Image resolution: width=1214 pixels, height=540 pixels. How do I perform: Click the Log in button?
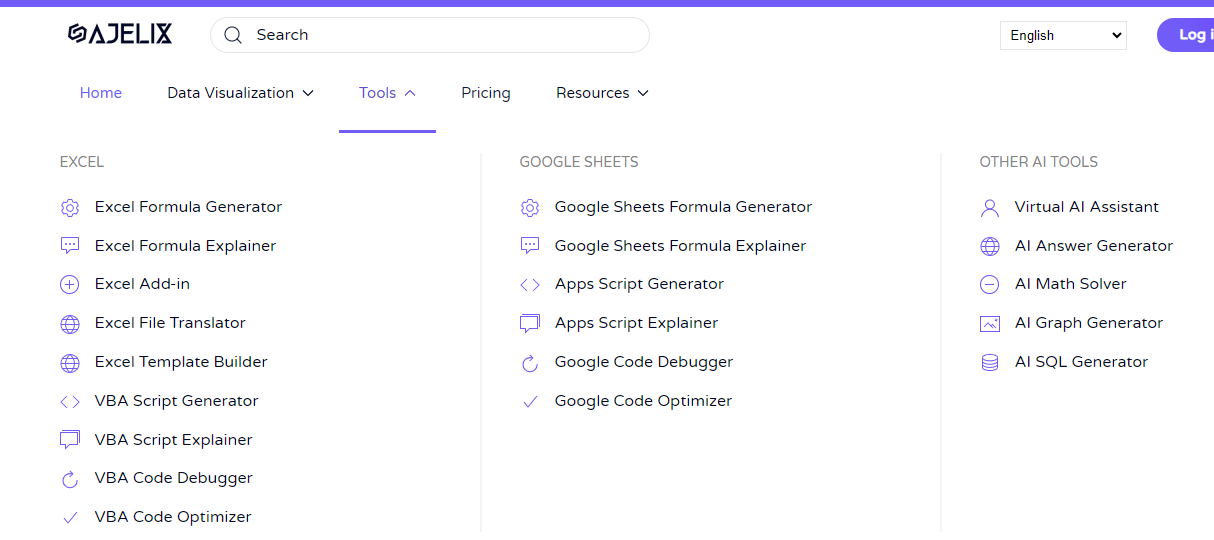(1186, 35)
